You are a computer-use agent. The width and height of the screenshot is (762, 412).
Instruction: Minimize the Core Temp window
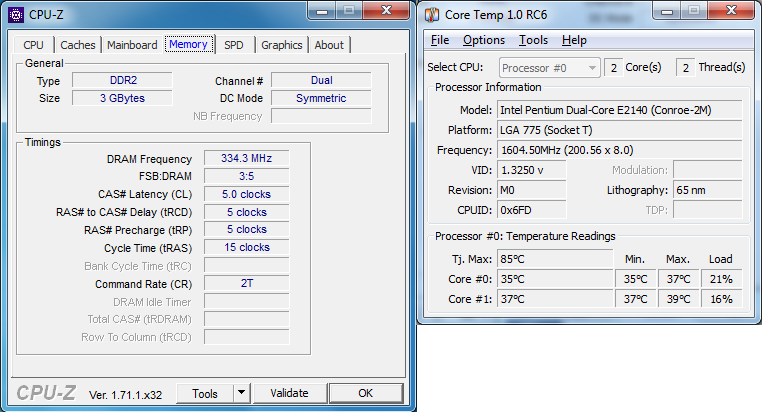point(667,11)
